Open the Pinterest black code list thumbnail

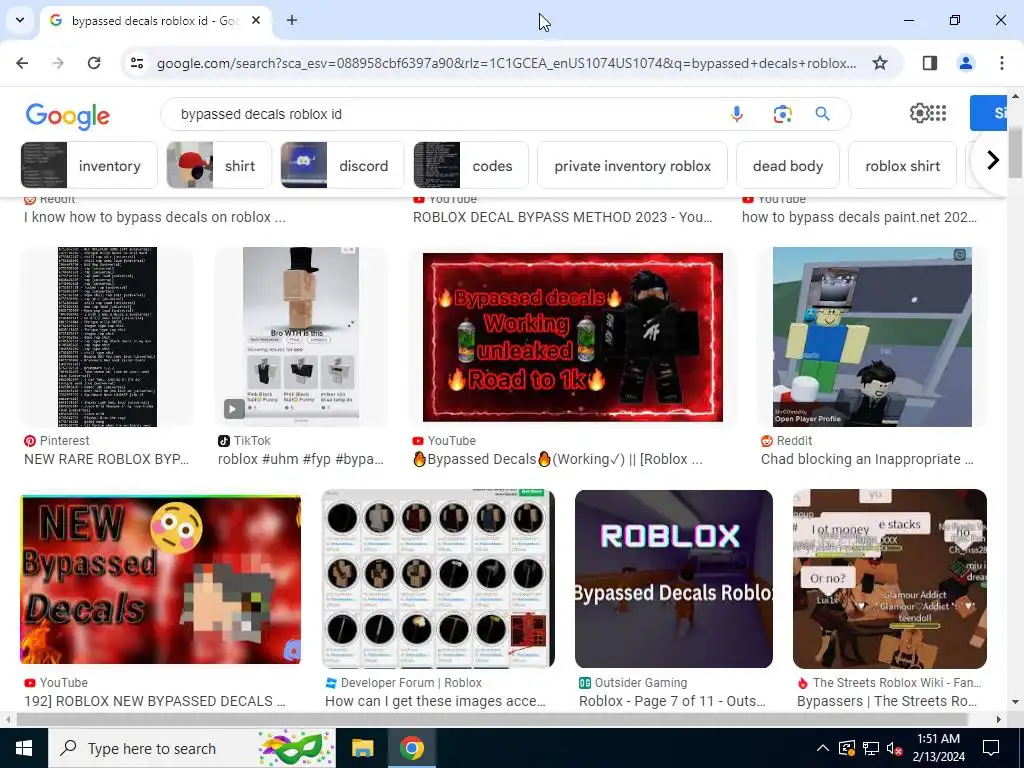pos(107,337)
